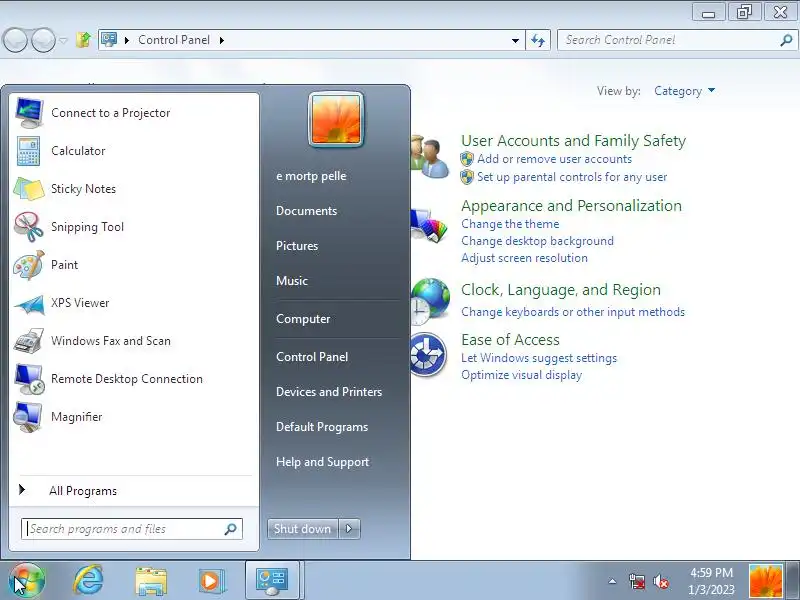The height and width of the screenshot is (600, 800).
Task: Select Control Panel in Start menu
Action: pos(312,357)
